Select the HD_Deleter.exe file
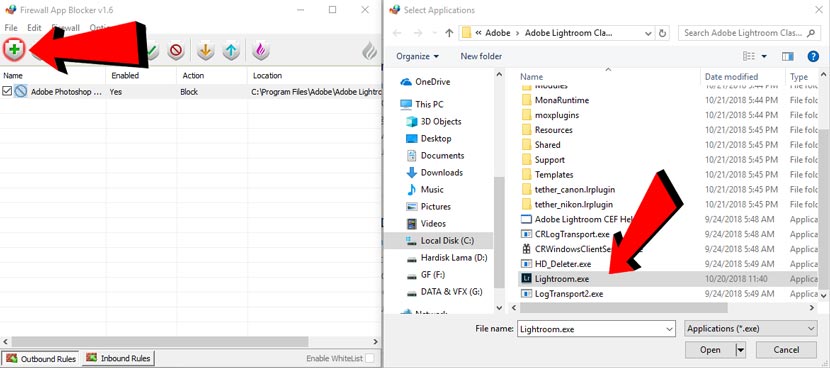 coord(563,264)
